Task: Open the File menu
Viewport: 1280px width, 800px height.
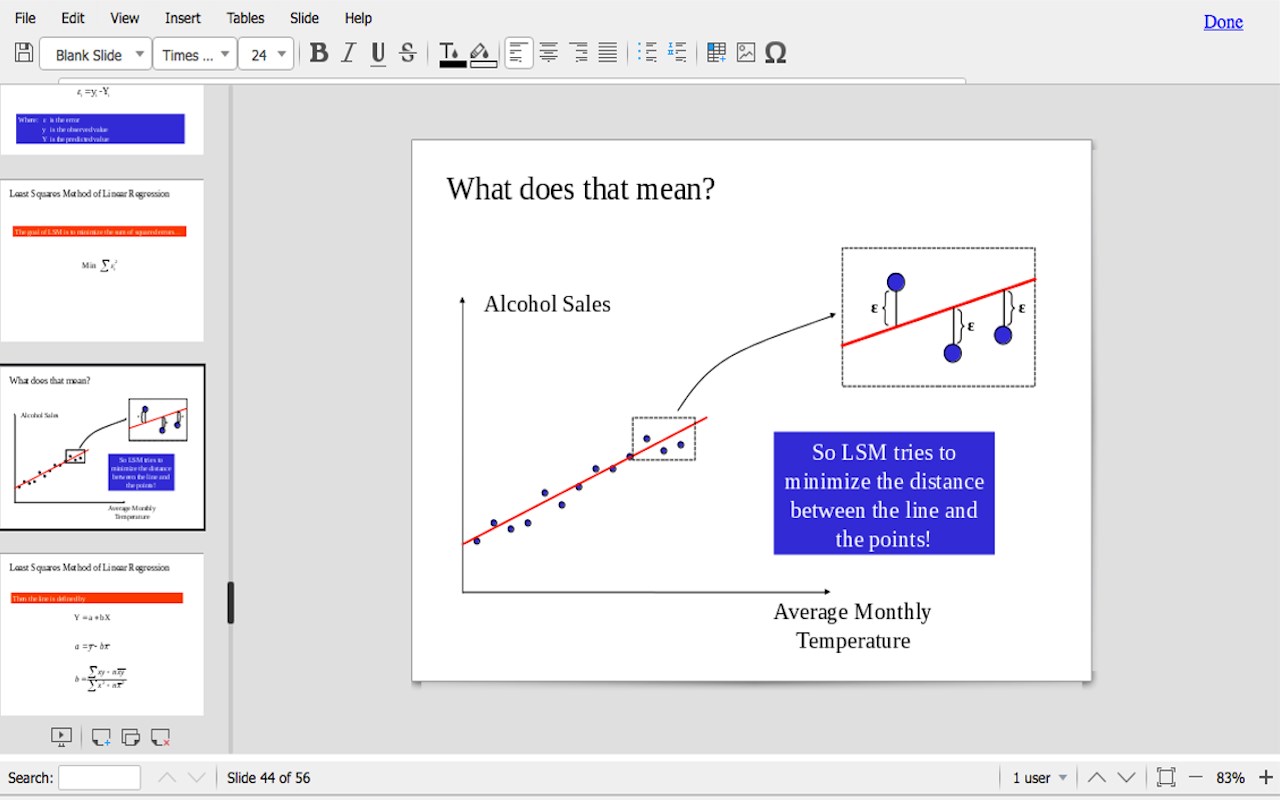Action: 25,18
